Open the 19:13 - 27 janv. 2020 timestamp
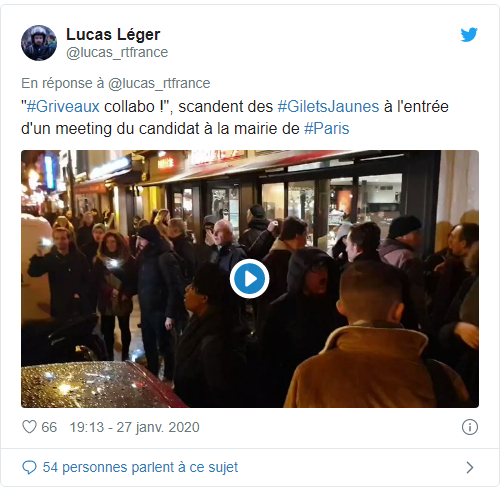The width and height of the screenshot is (502, 489). pos(134,427)
